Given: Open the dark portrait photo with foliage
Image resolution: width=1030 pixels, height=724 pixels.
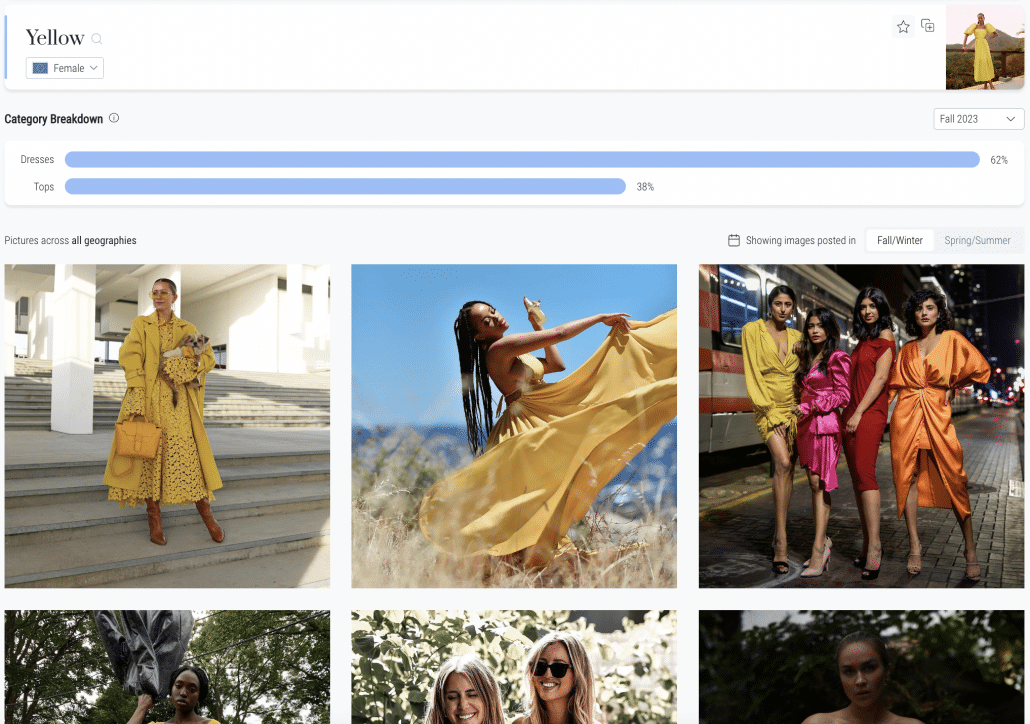Looking at the screenshot, I should tap(861, 667).
